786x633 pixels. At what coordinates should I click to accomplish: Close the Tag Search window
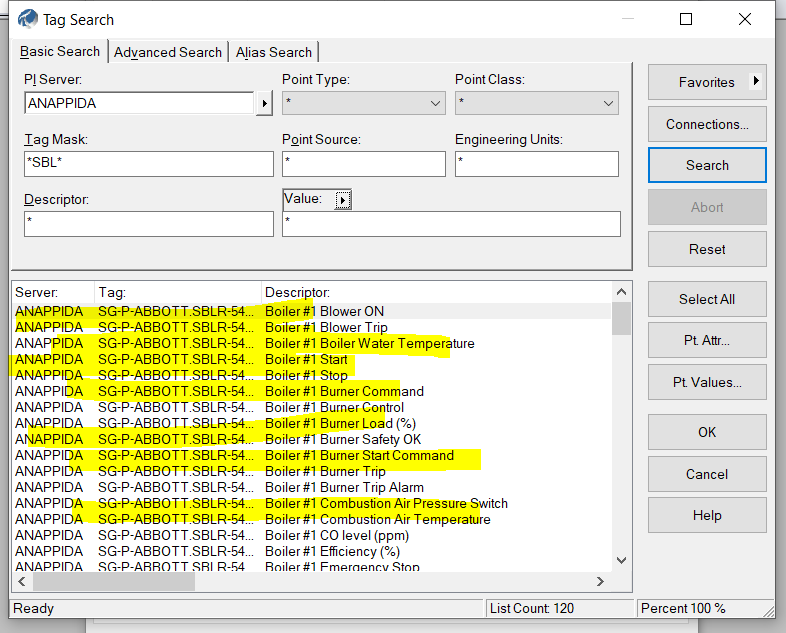point(745,19)
